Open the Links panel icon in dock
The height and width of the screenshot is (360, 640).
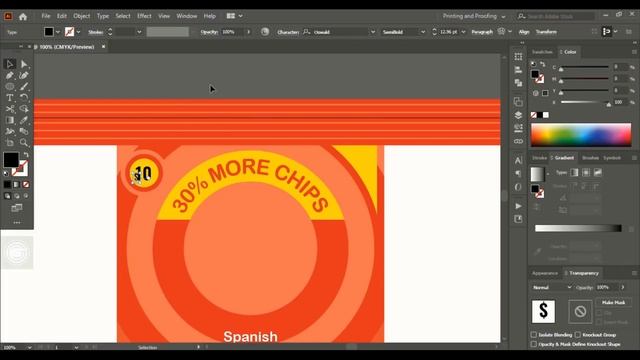[518, 141]
